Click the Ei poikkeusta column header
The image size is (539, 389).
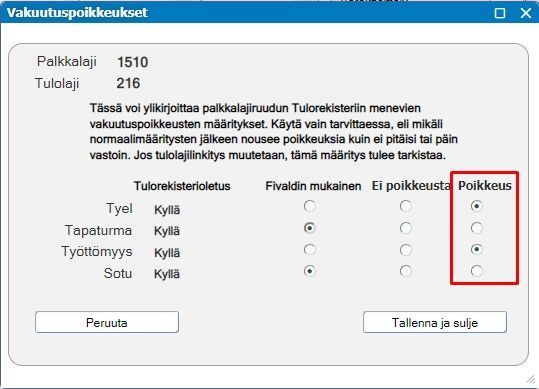(x=411, y=186)
